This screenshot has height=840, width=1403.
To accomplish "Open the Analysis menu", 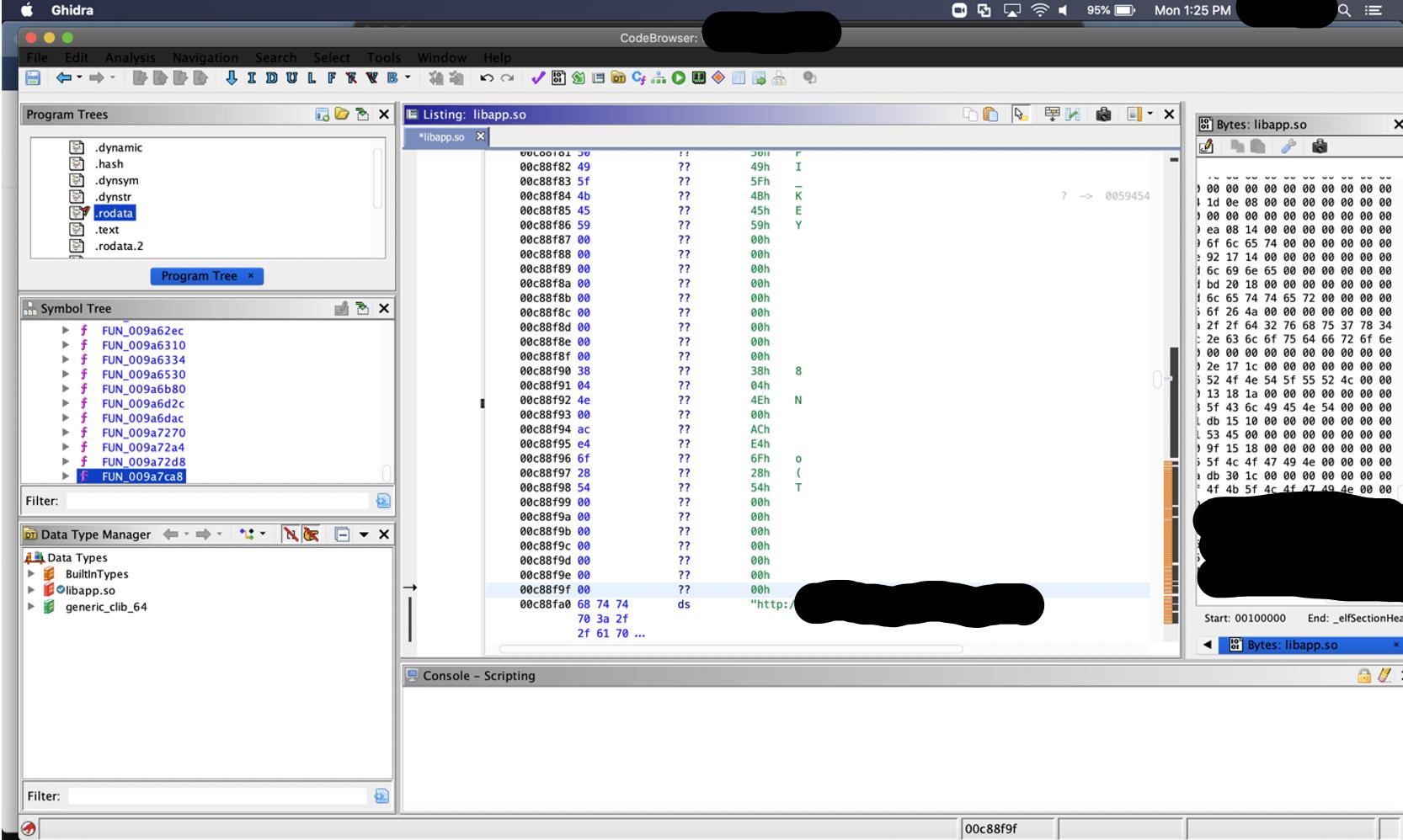I will tap(130, 57).
